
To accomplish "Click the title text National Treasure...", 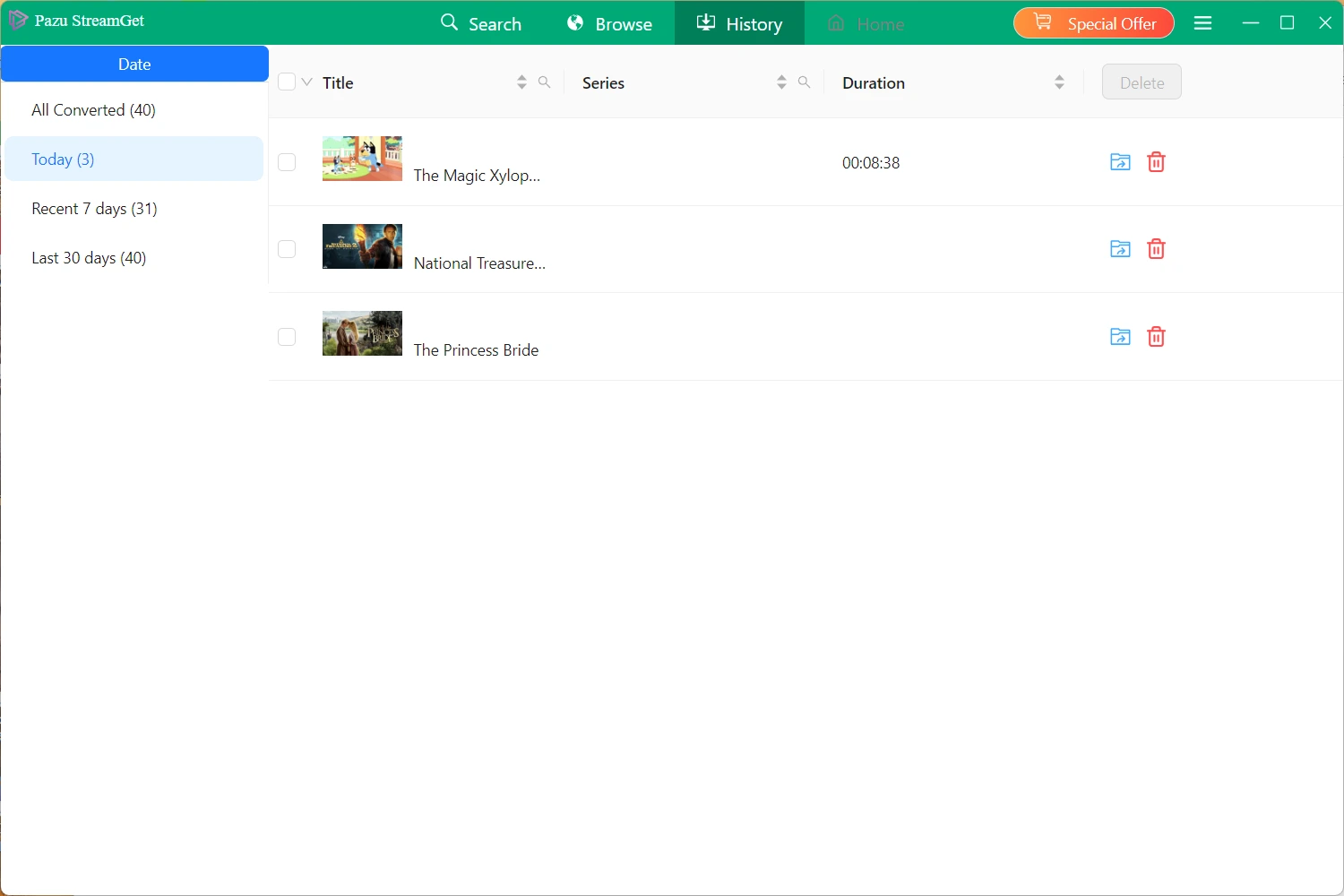I will point(479,263).
